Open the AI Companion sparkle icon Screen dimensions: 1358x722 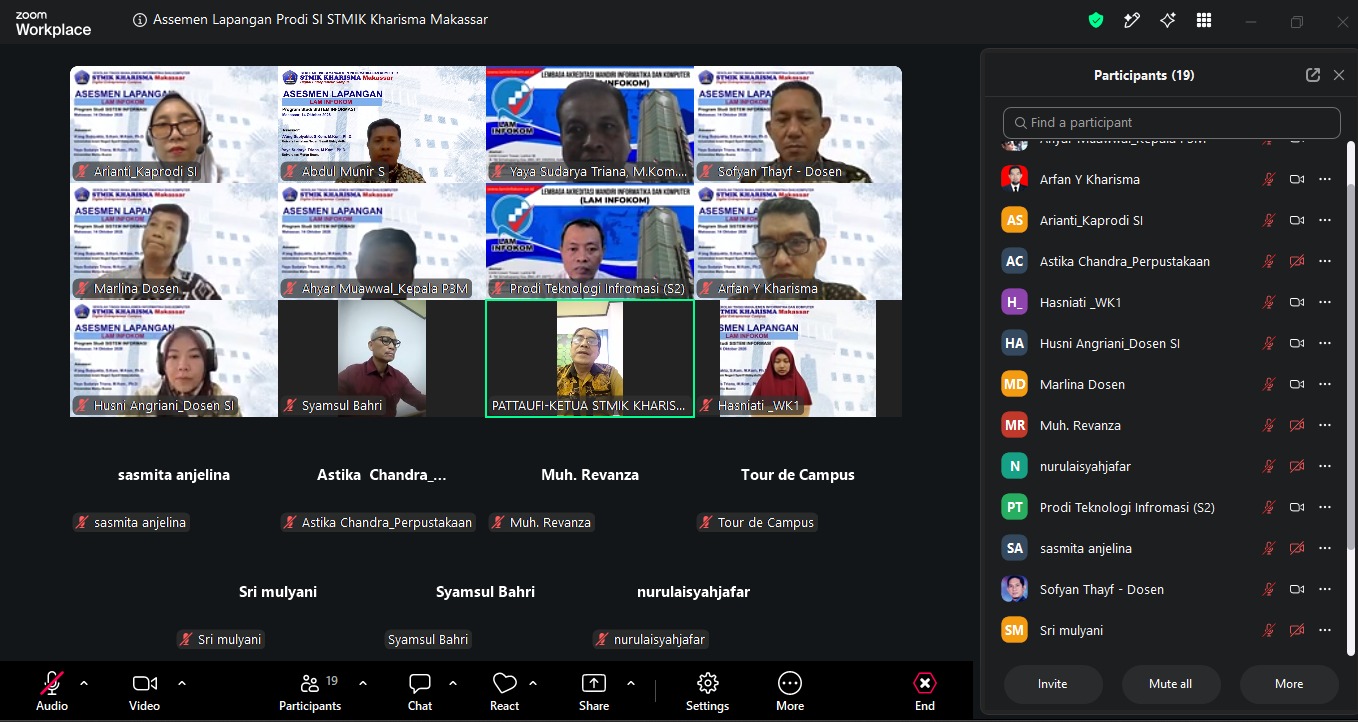coord(1167,20)
